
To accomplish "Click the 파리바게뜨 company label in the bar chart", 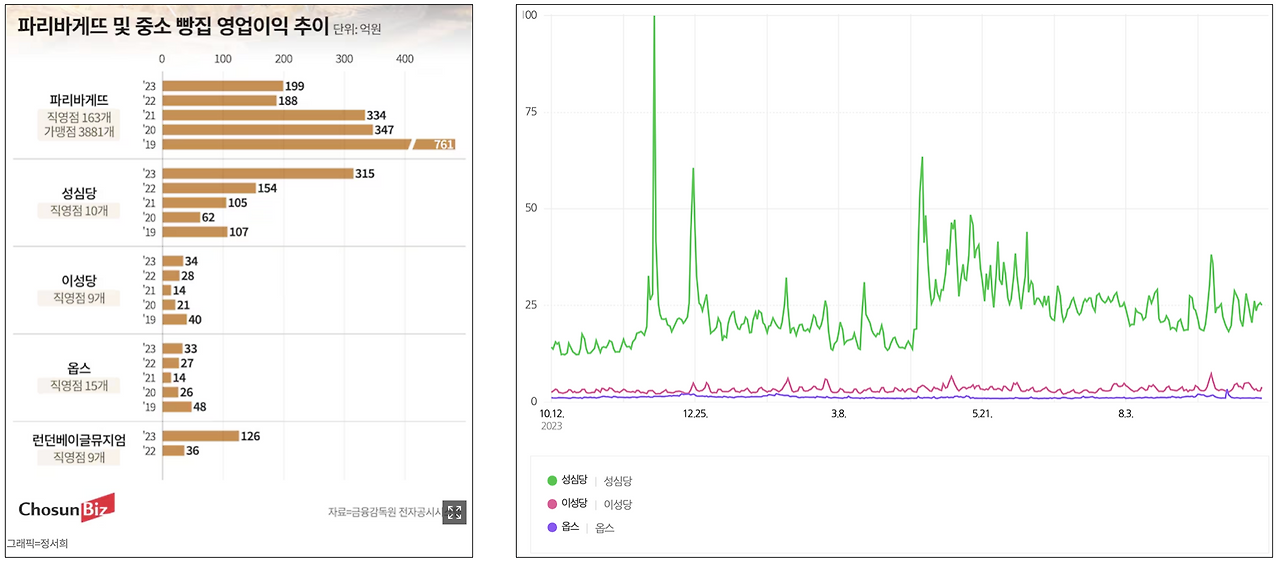I will click(79, 100).
